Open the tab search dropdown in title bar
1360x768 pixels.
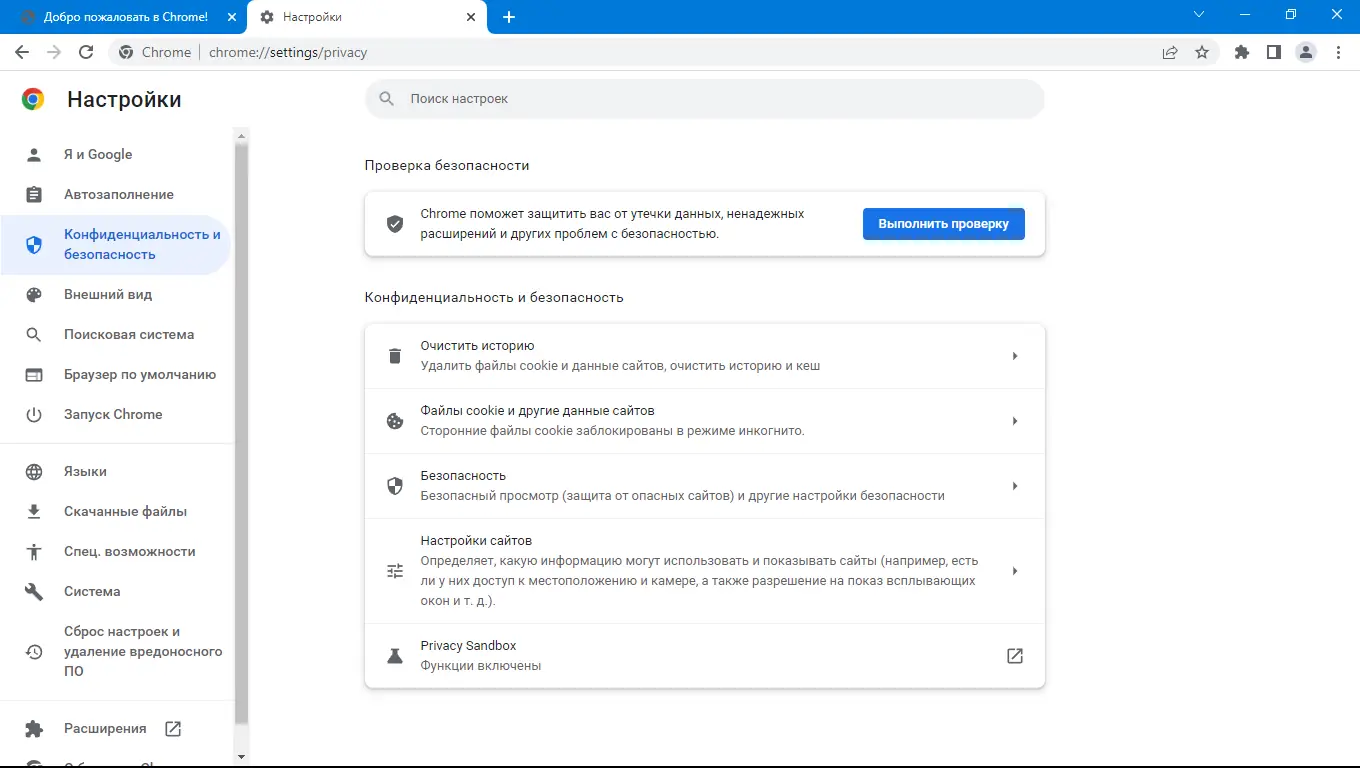click(x=1200, y=15)
